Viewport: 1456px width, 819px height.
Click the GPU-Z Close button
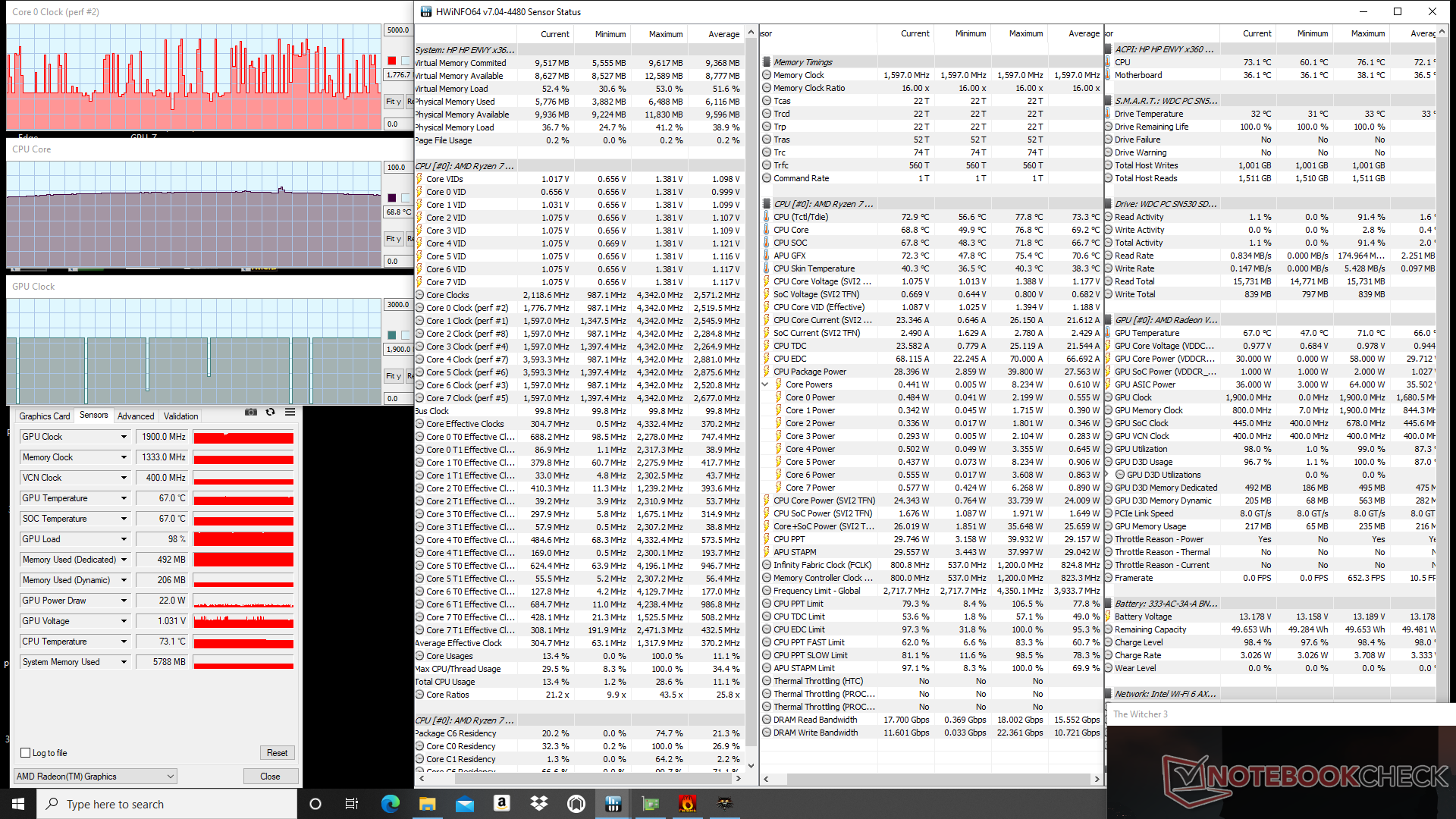click(x=270, y=777)
